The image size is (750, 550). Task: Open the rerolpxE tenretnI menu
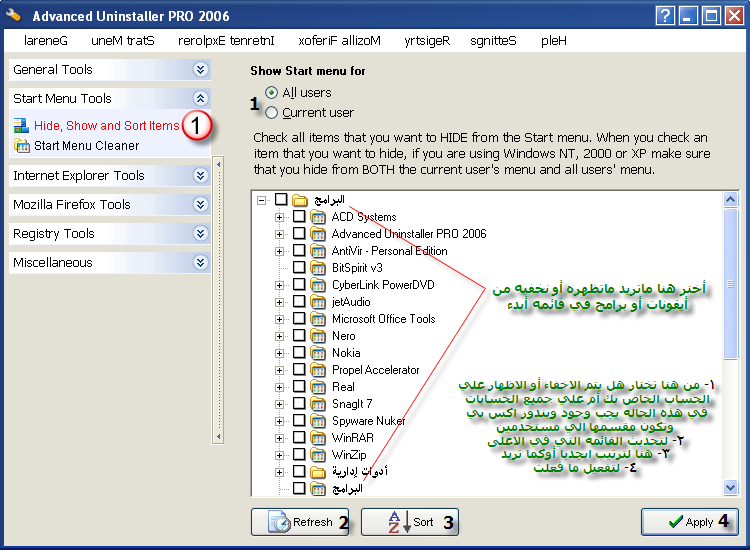point(226,41)
